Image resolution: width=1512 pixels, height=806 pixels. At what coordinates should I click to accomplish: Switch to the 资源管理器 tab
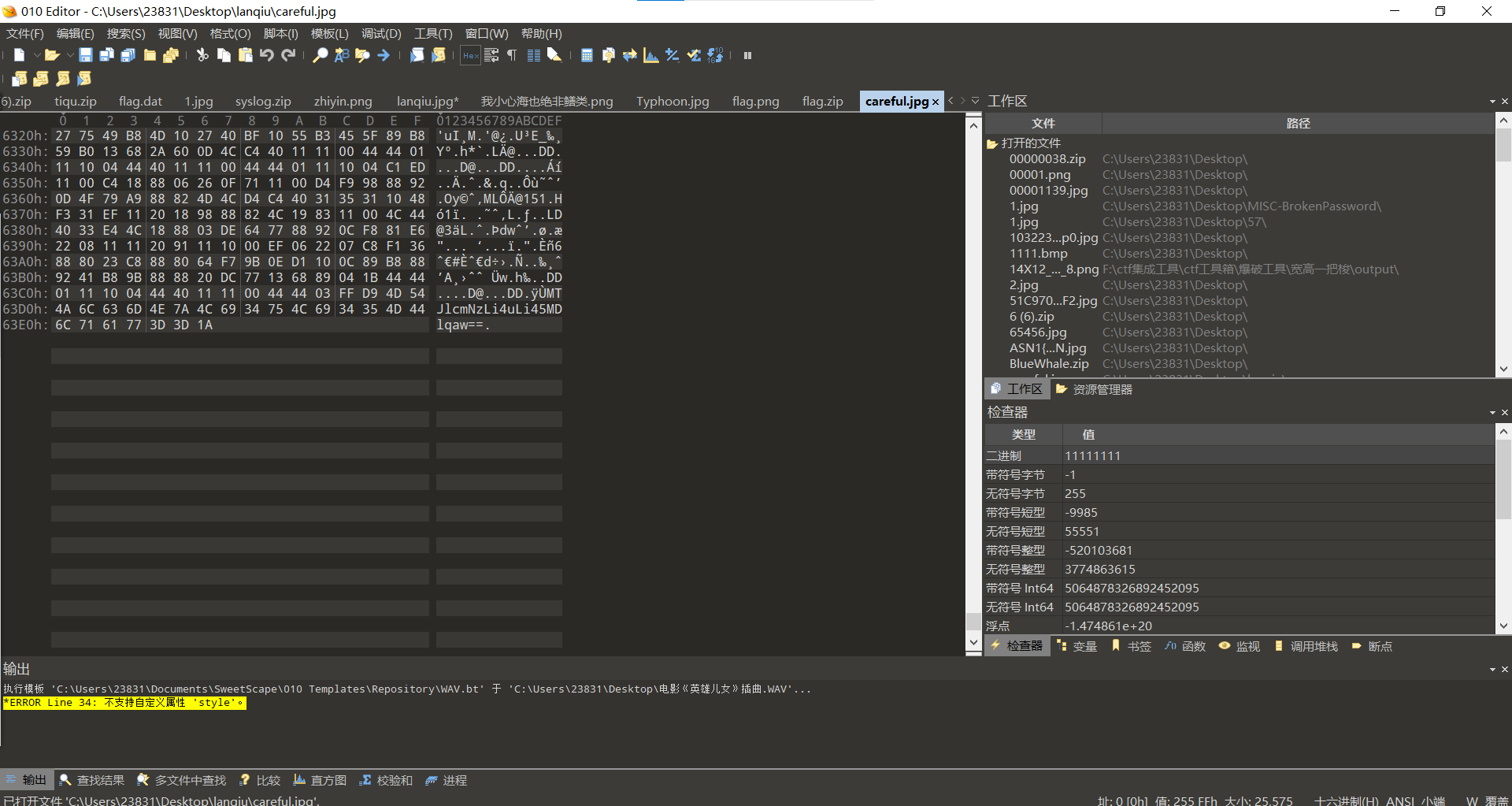[1094, 389]
